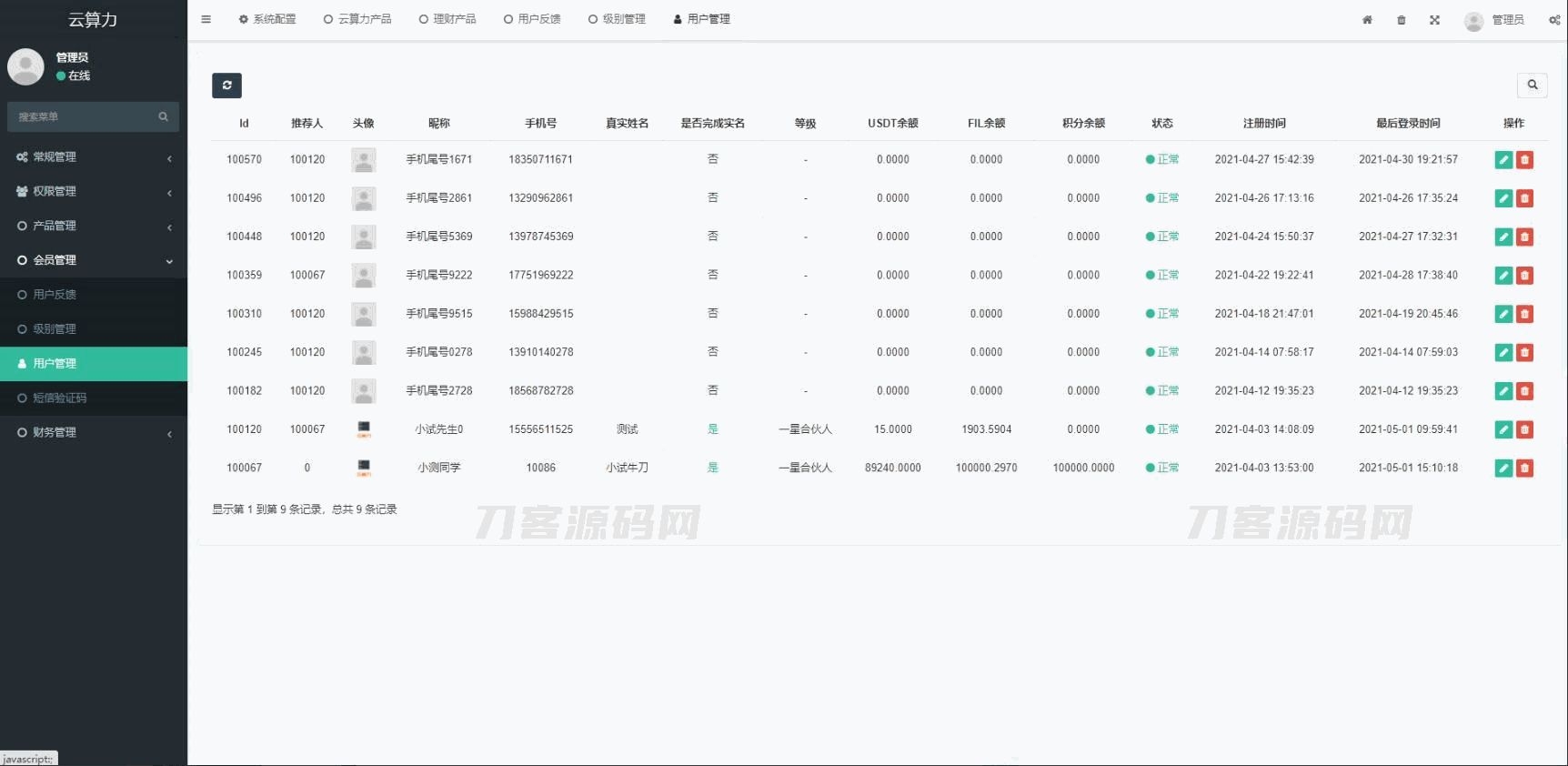Viewport: 1568px width, 766px height.
Task: Edit user 100570 with green pencil icon
Action: click(x=1503, y=160)
